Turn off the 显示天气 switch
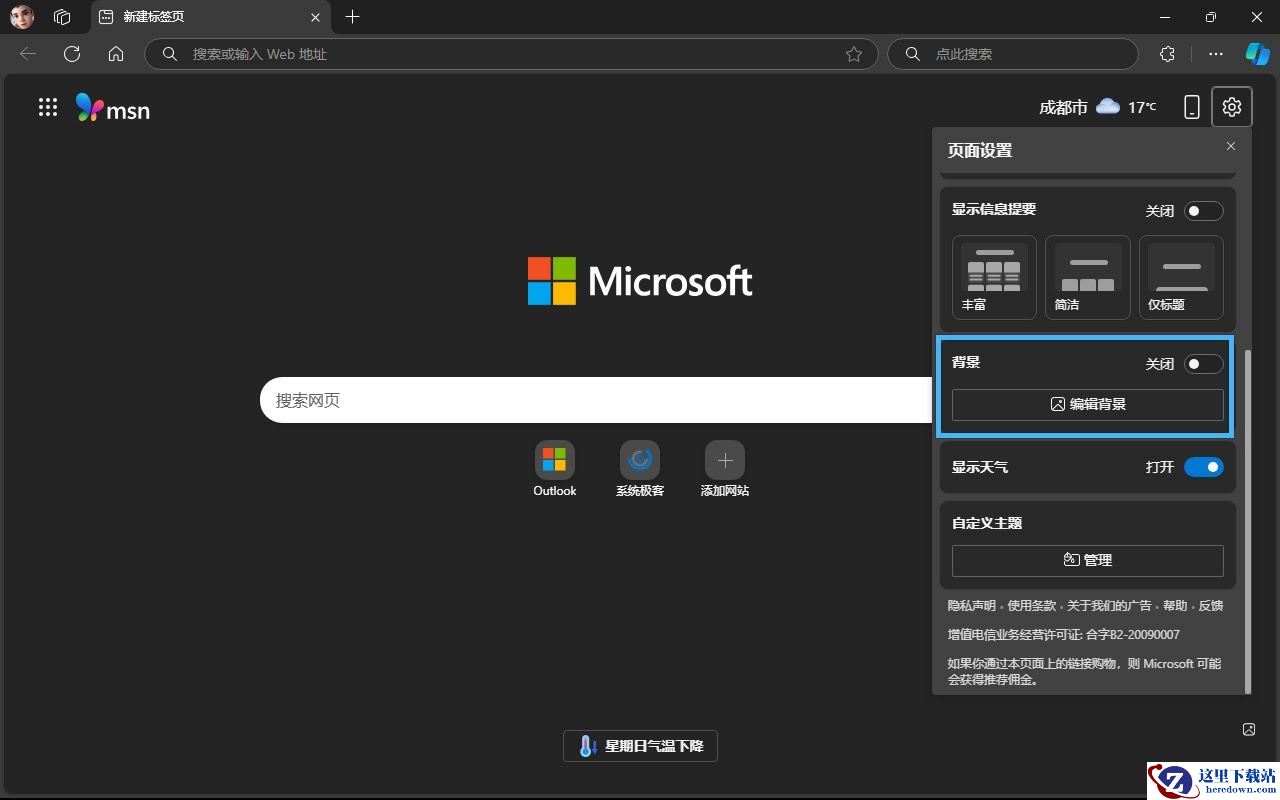Image resolution: width=1280 pixels, height=800 pixels. pos(1204,467)
